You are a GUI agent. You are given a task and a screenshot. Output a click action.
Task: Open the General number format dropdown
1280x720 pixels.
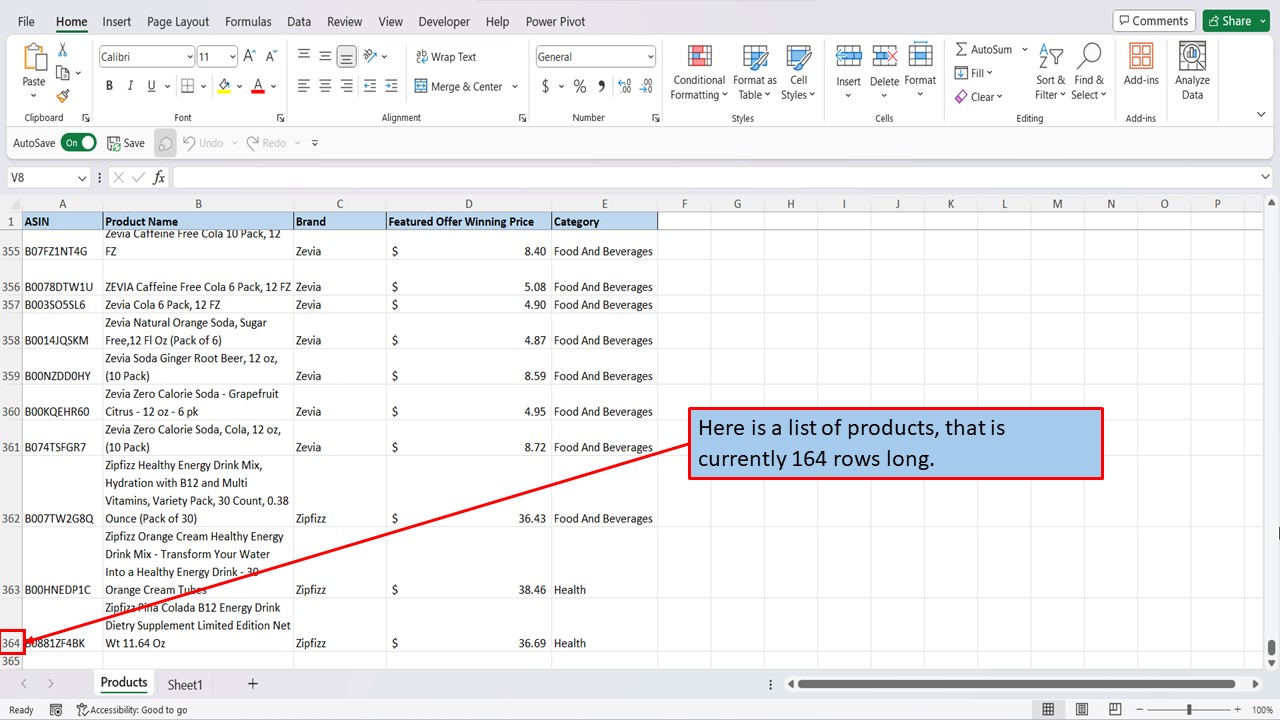coord(650,57)
